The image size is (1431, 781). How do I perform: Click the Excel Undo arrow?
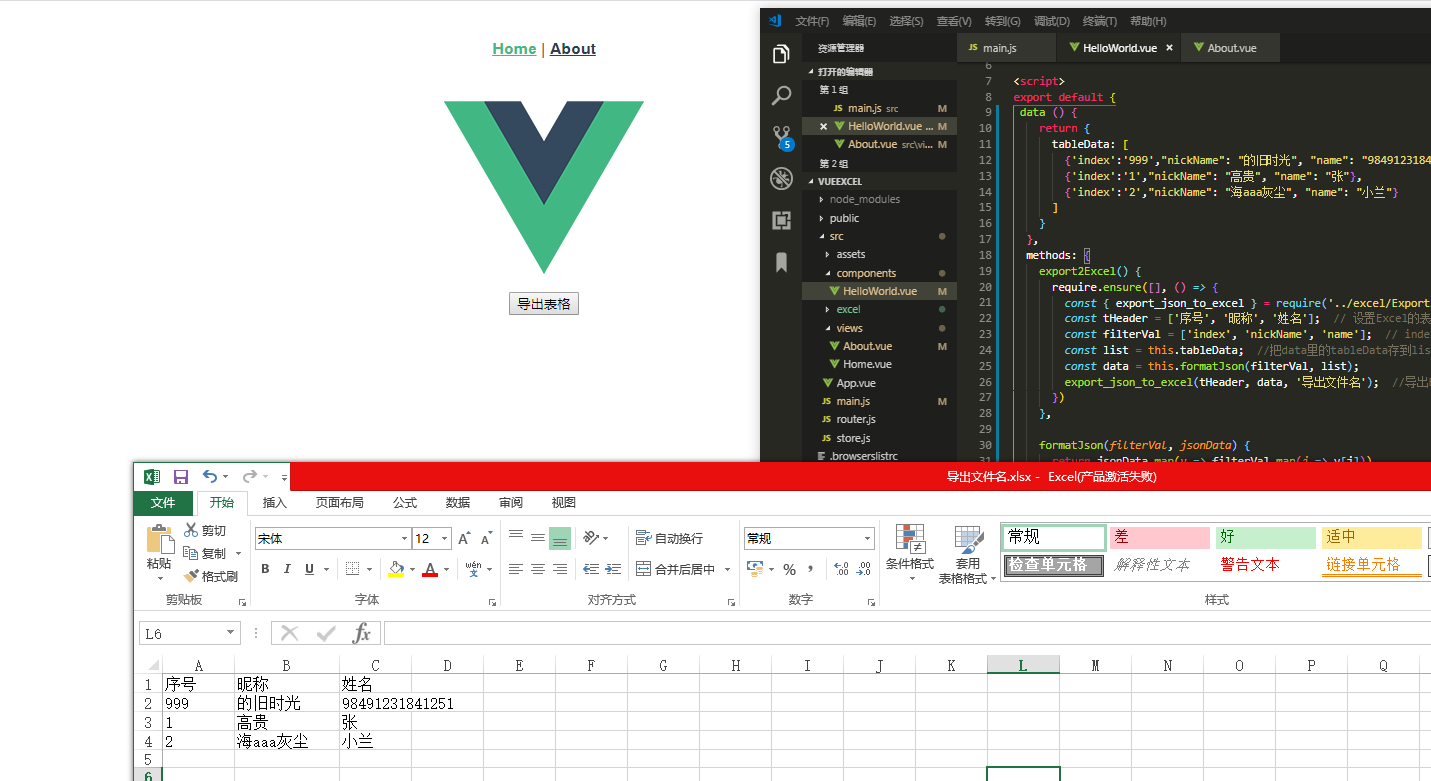pos(209,477)
